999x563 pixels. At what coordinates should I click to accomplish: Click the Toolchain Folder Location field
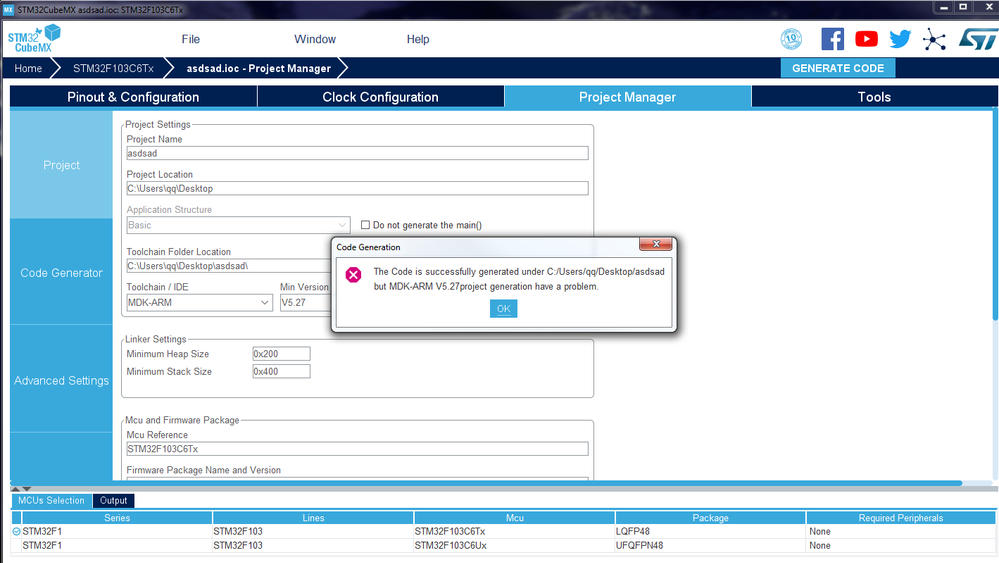point(229,266)
